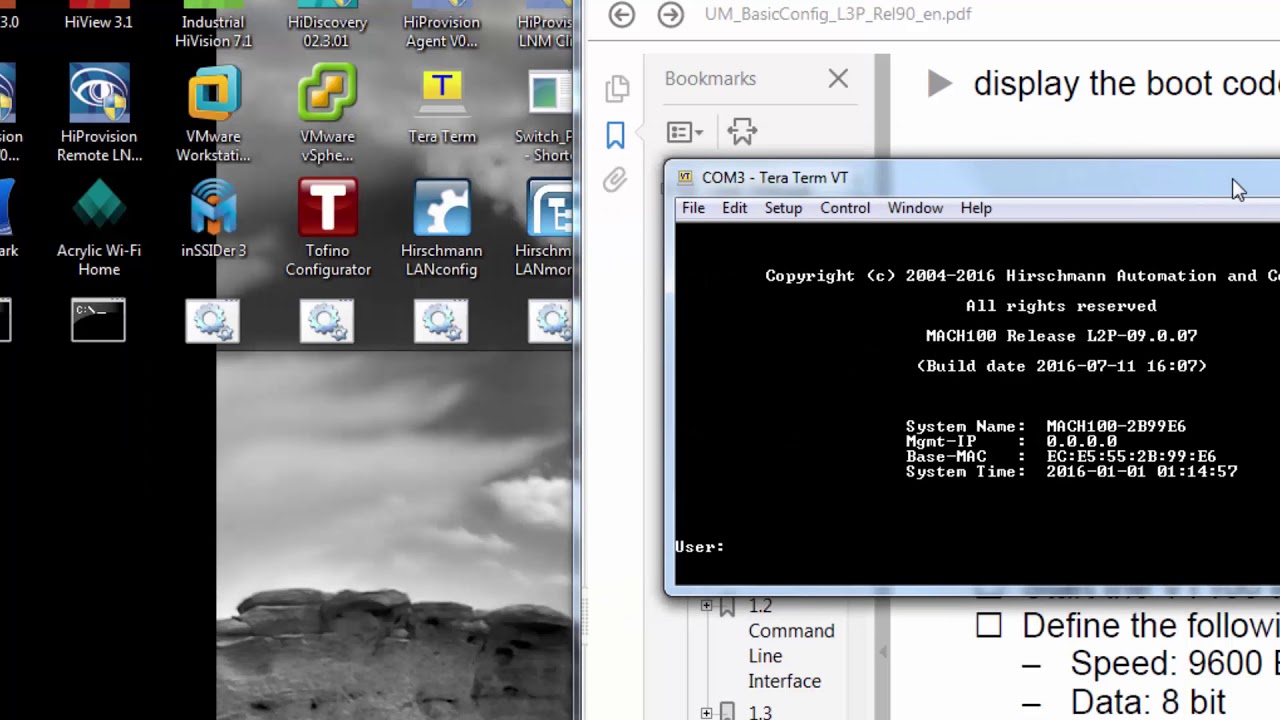Expand the 1.2 Command Line Interface bookmark
1280x720 pixels.
706,606
